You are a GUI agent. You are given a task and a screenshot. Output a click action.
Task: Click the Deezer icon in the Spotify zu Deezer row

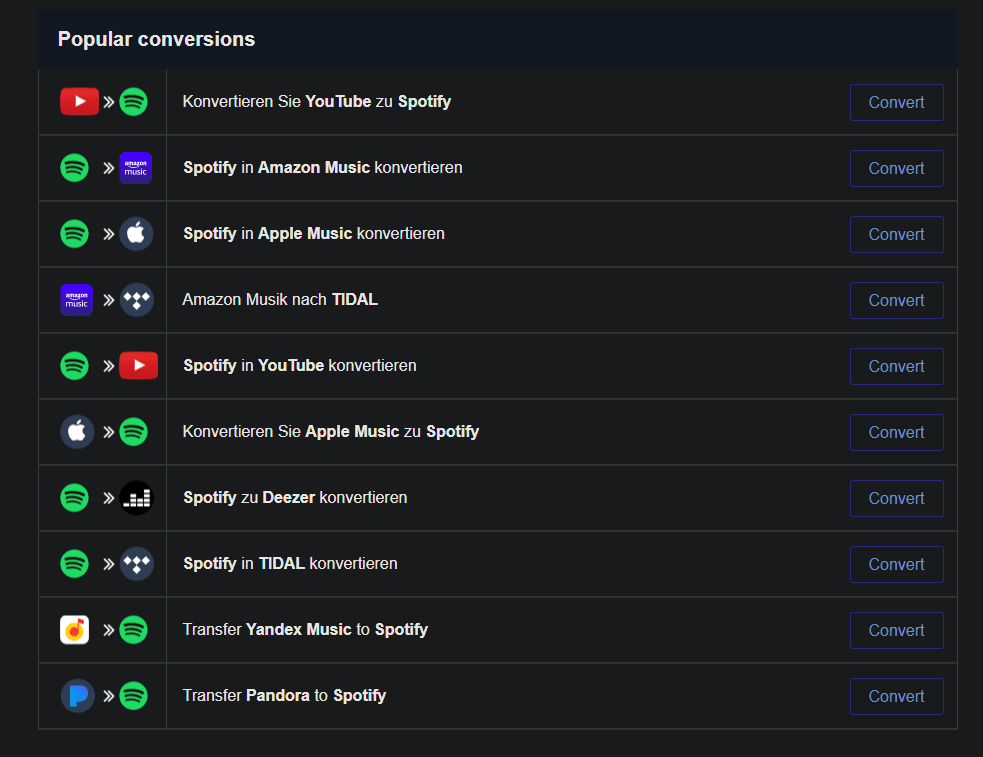pos(136,498)
